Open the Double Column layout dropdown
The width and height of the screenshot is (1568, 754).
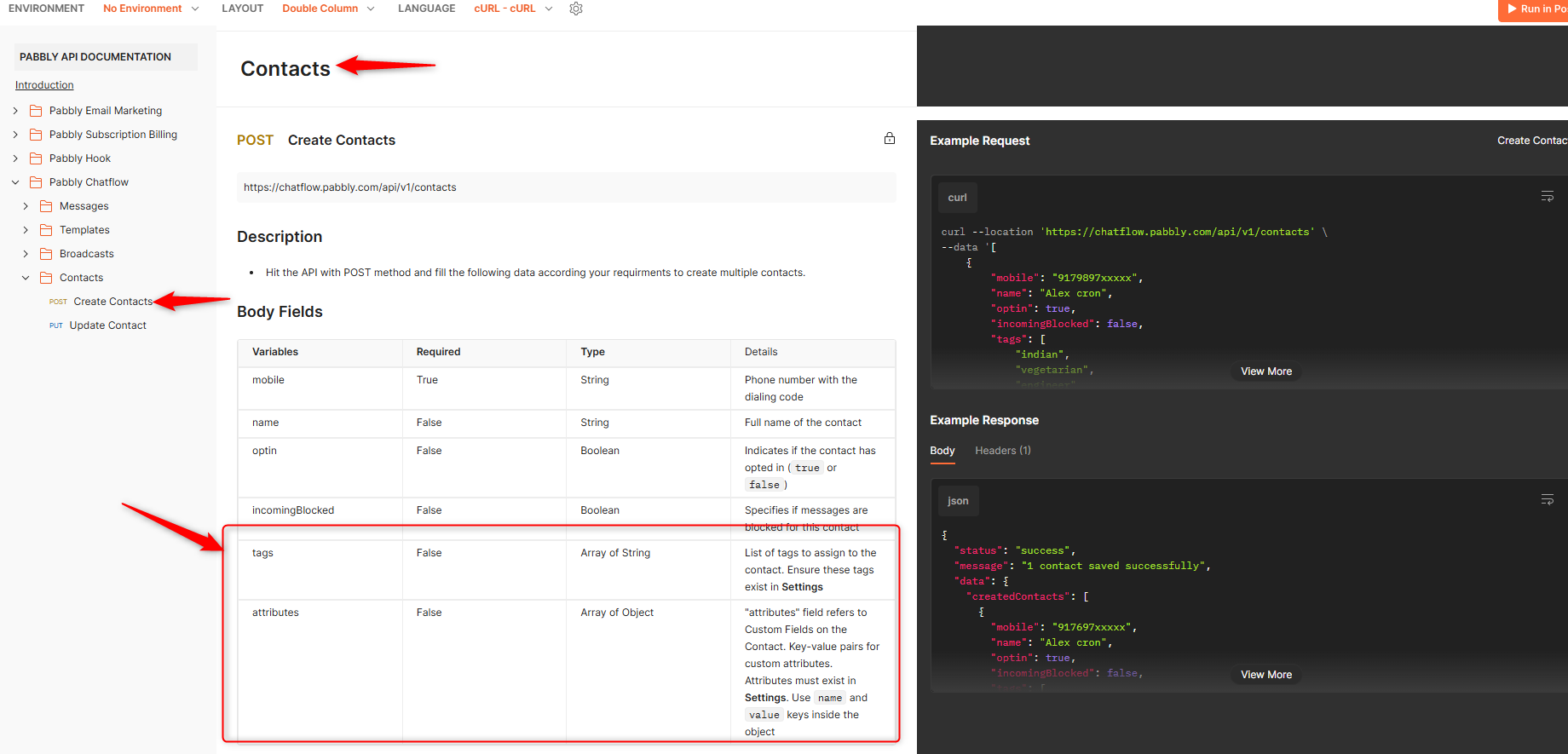coord(328,9)
